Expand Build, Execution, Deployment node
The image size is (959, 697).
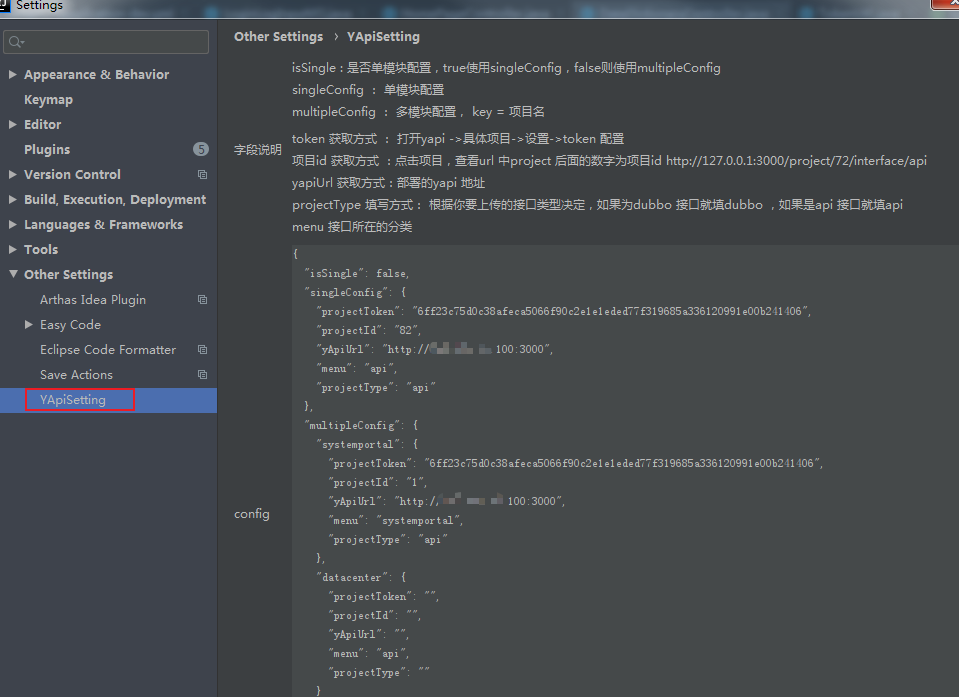13,199
